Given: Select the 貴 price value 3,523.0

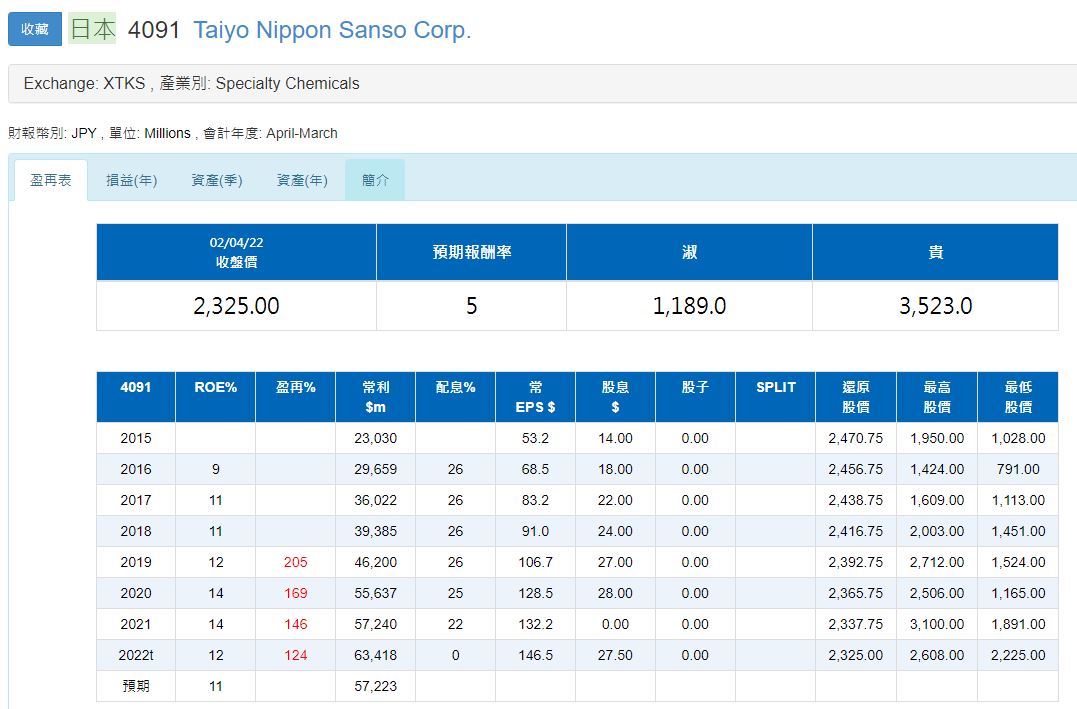Looking at the screenshot, I should pos(935,306).
